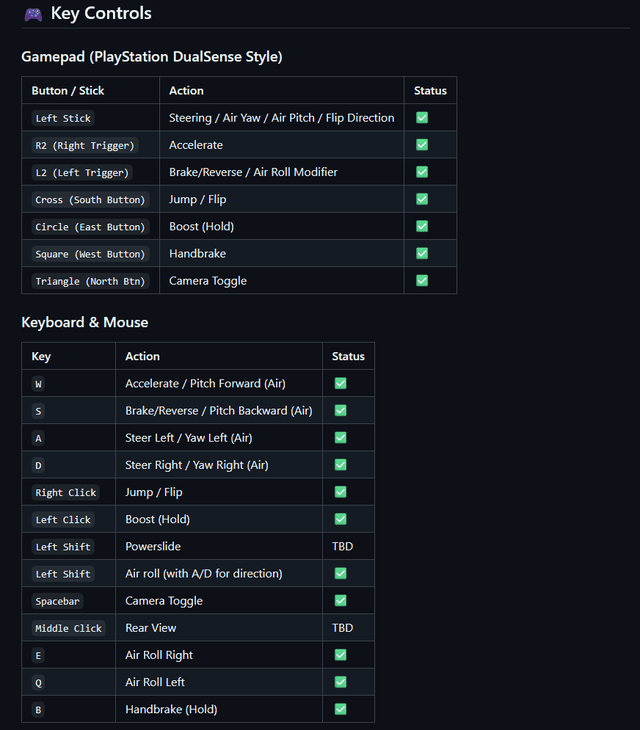This screenshot has height=730, width=640.
Task: Click the Keyboard & Mouse heading
Action: 85,322
